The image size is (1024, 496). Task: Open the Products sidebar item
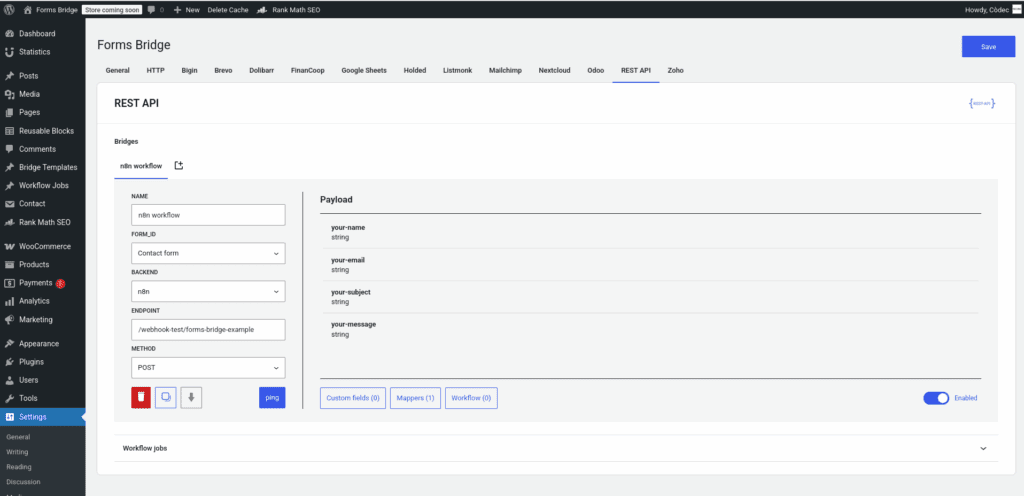click(42, 264)
